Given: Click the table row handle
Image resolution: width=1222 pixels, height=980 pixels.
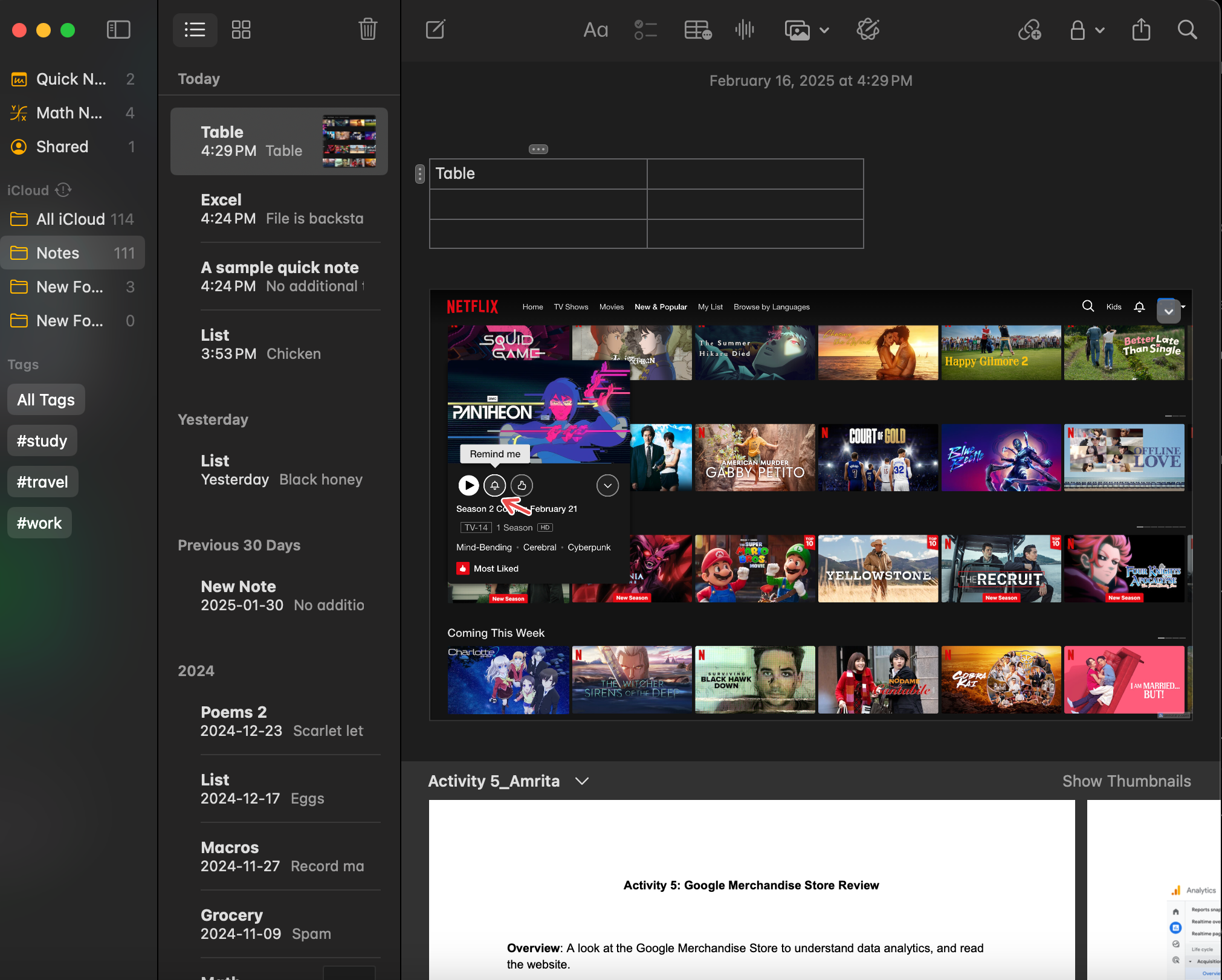Looking at the screenshot, I should pos(420,174).
